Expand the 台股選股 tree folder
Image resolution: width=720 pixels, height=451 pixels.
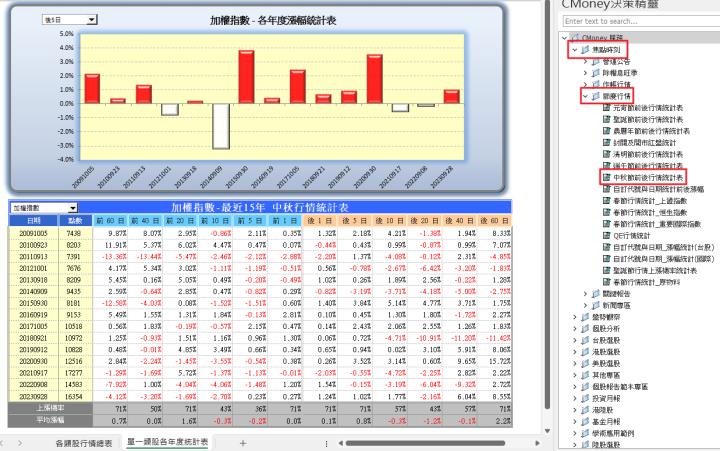[x=574, y=340]
